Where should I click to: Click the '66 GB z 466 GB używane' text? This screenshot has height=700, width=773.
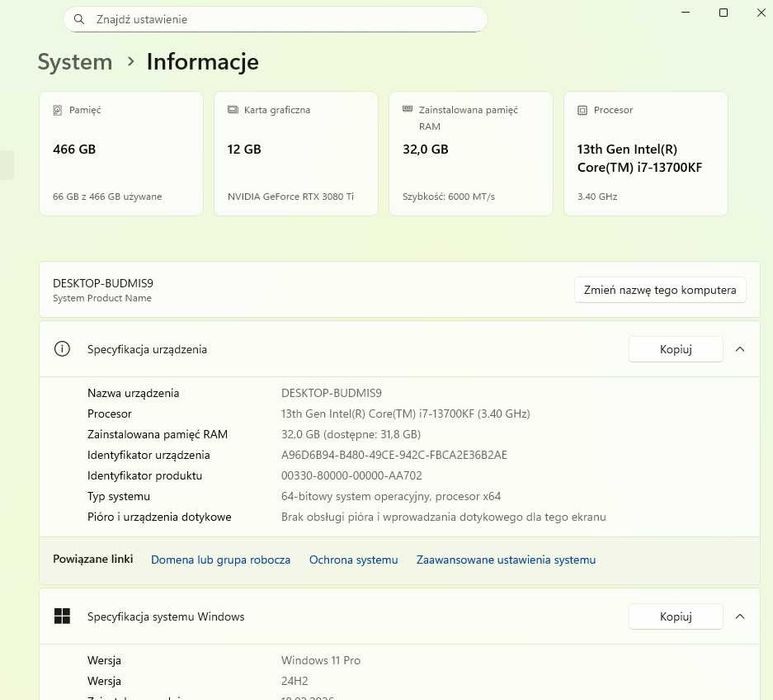[x=107, y=196]
